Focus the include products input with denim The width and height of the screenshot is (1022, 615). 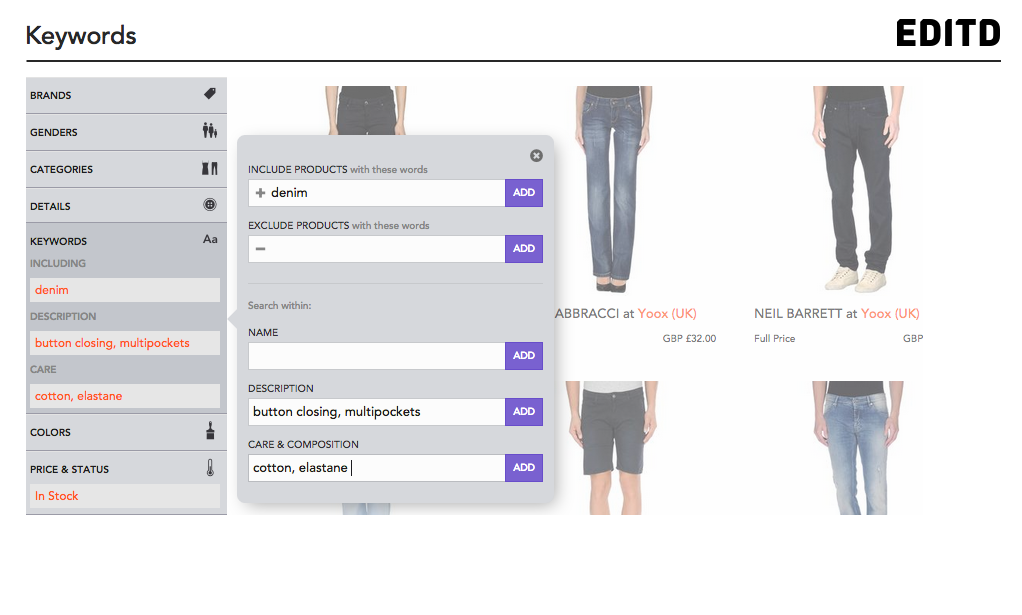point(377,193)
